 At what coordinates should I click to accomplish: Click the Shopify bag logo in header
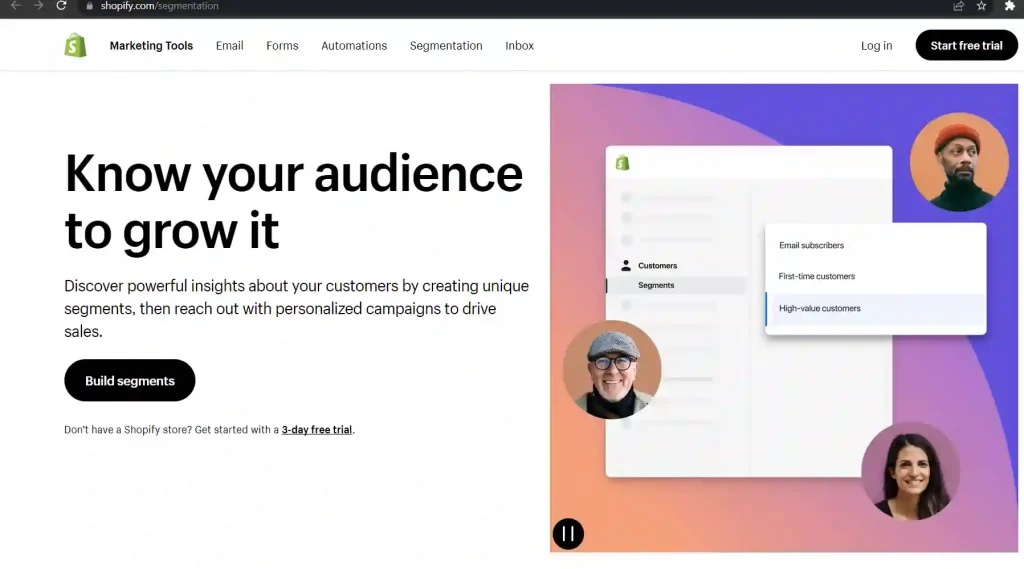[75, 45]
